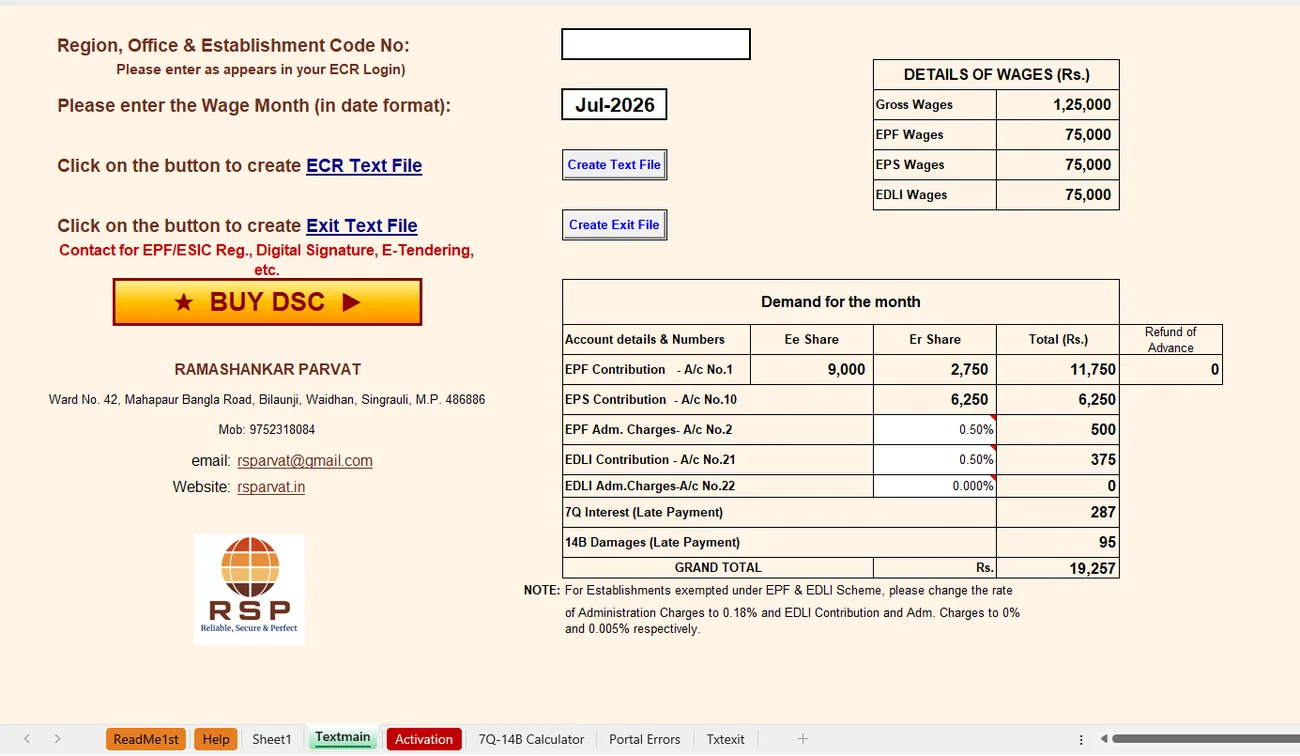This screenshot has width=1300, height=756.
Task: Select the EPS Er Share 6,250 cell
Action: click(x=935, y=399)
